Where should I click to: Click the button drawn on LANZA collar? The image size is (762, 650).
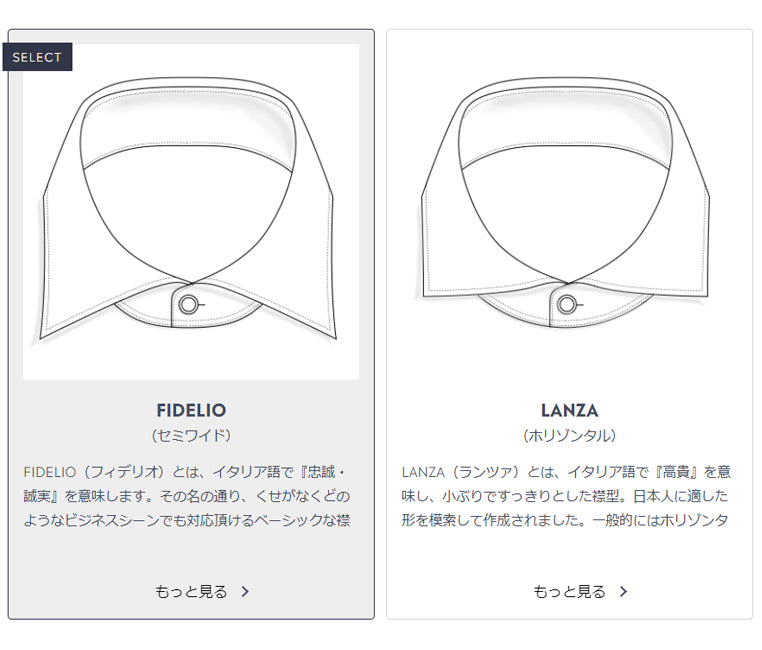(567, 304)
